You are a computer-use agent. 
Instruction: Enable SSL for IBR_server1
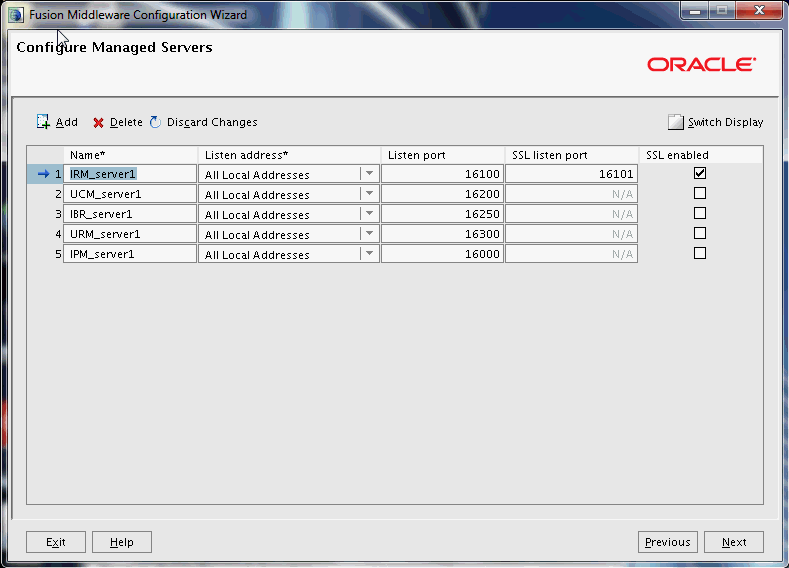point(699,213)
